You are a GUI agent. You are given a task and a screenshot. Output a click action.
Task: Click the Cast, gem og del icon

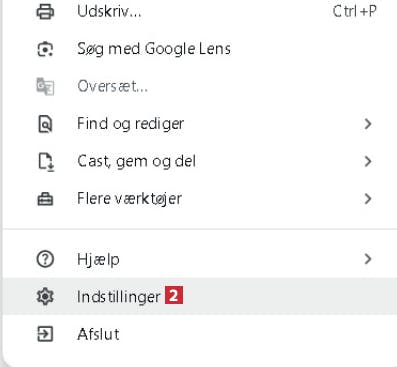pos(46,162)
